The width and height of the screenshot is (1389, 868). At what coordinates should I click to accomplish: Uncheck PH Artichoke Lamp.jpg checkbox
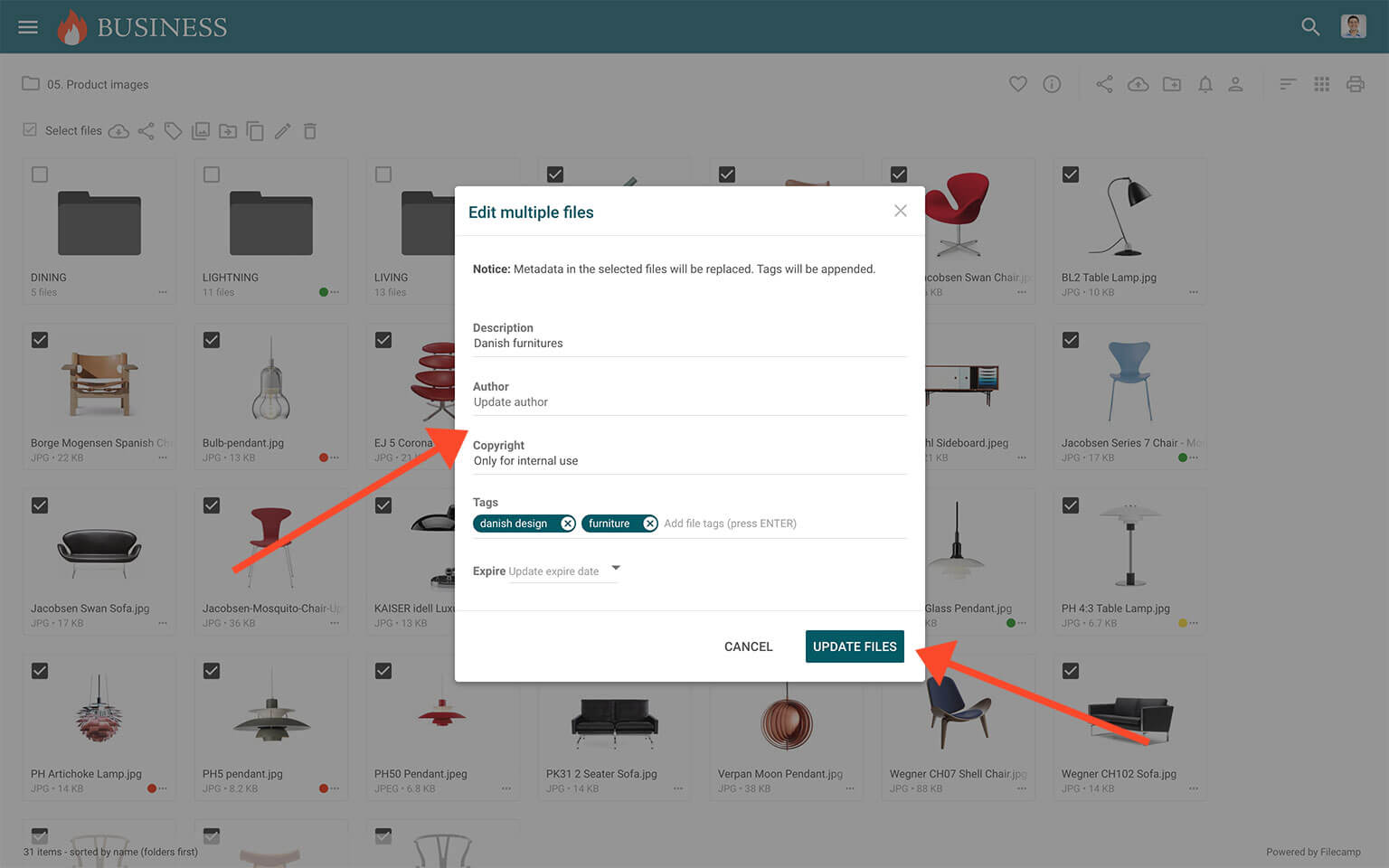click(x=40, y=671)
